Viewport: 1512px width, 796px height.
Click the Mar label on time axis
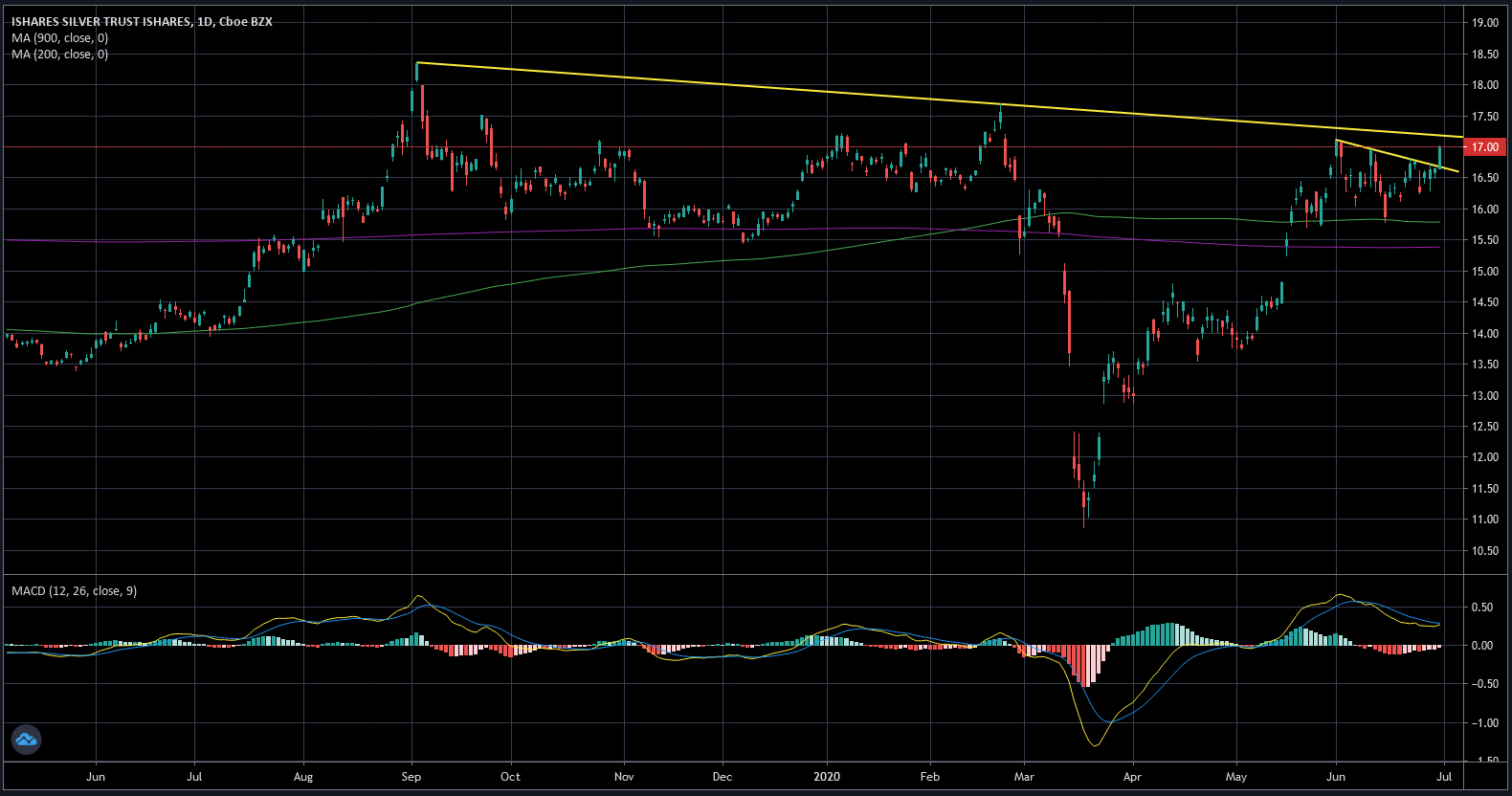coord(1024,777)
